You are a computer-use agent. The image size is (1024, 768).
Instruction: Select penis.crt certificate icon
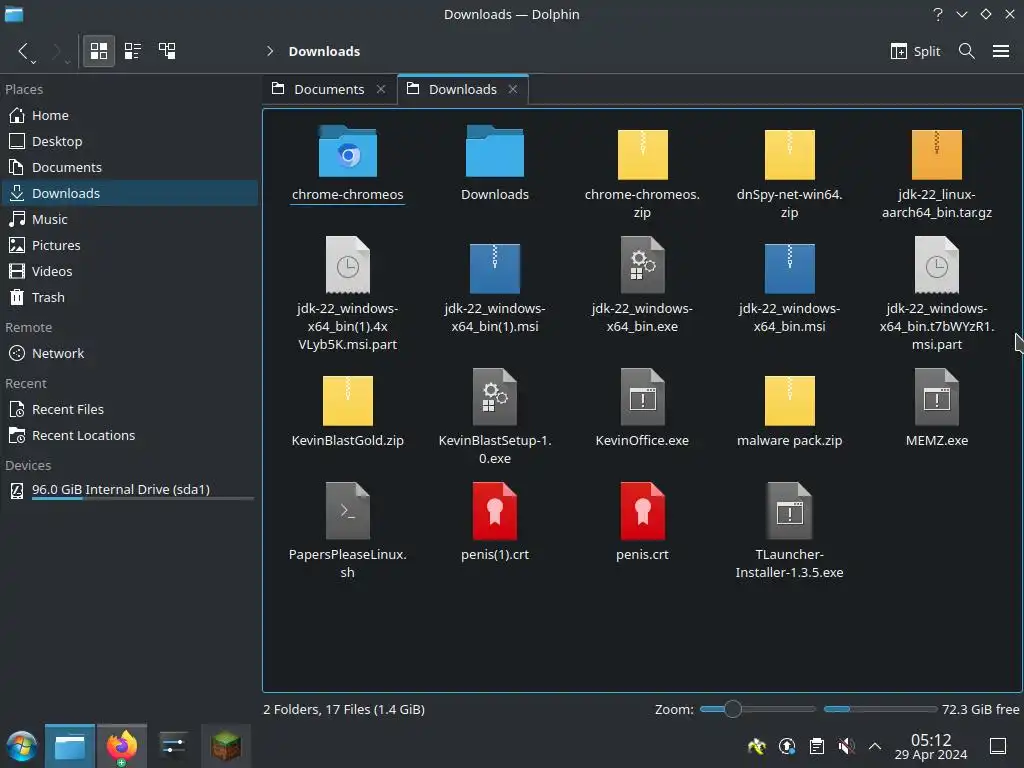[x=643, y=511]
